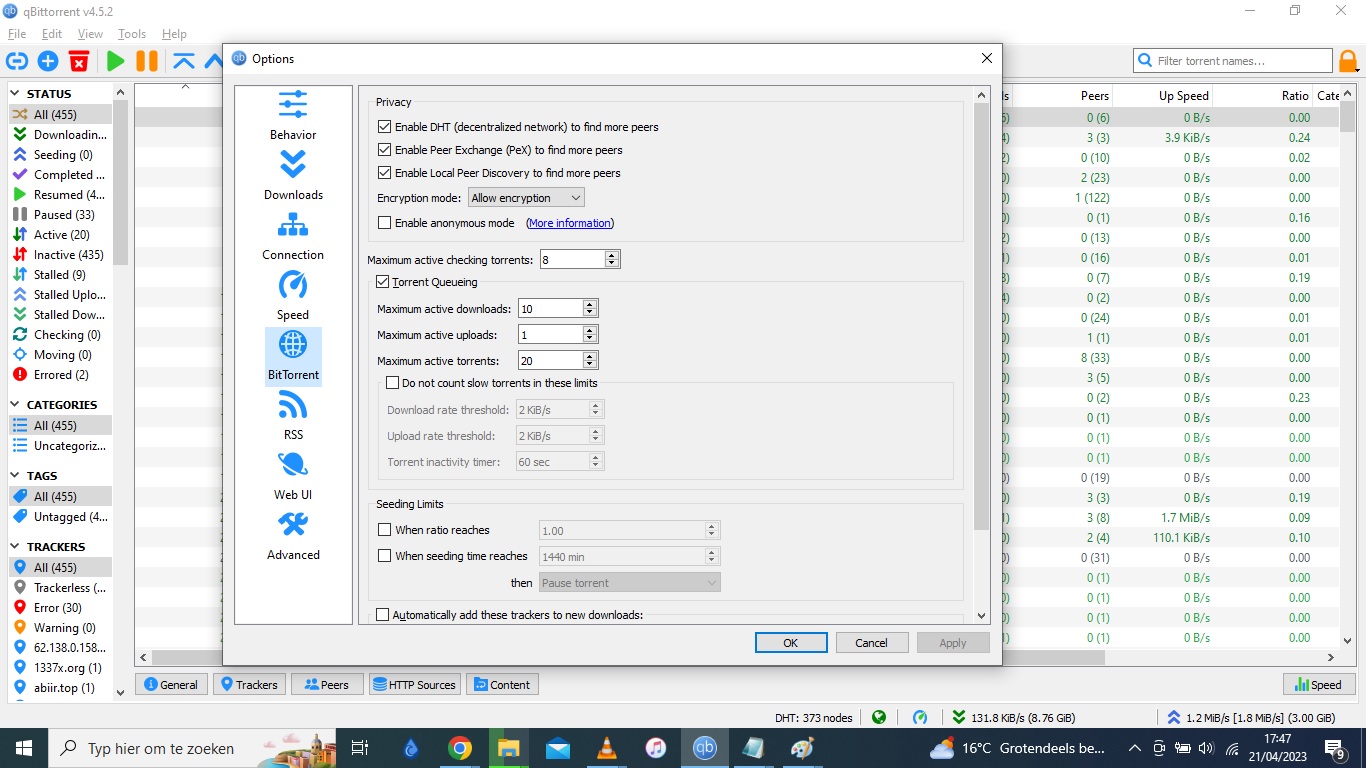Switch to the HTTP Sources tab
This screenshot has height=768, width=1366.
(x=414, y=685)
